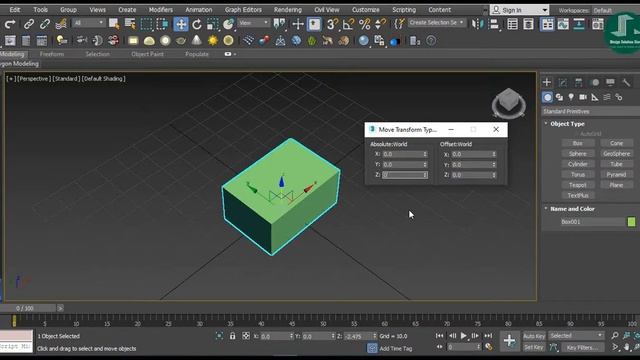Open the Curve Editor icon
The image size is (640, 360).
tap(563, 24)
